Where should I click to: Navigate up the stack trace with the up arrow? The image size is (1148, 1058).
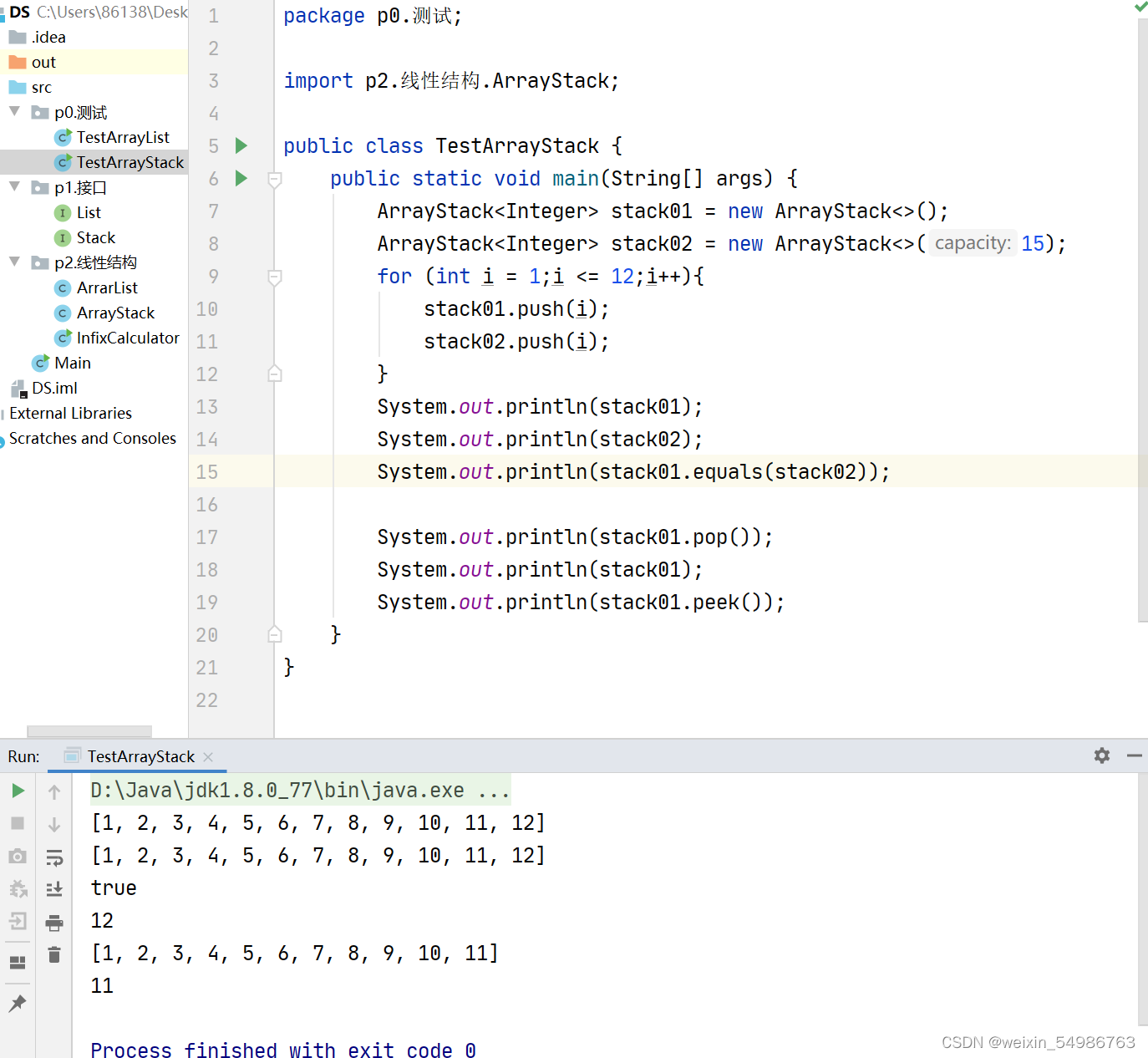(54, 791)
